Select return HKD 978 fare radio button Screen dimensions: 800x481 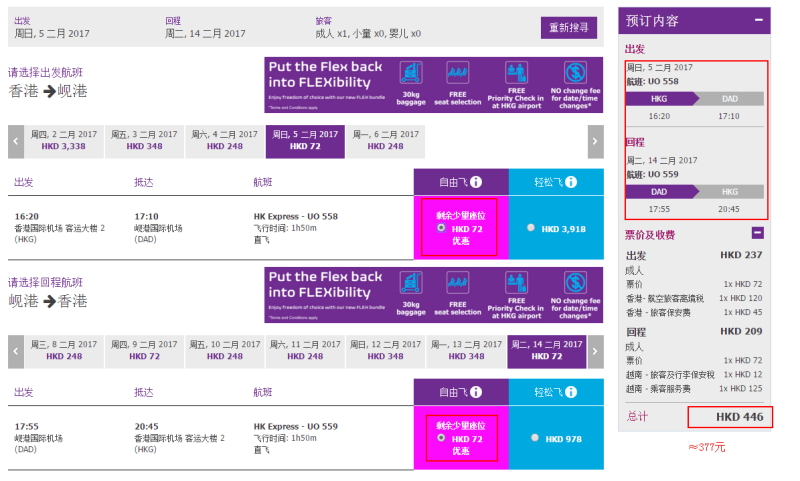[535, 438]
